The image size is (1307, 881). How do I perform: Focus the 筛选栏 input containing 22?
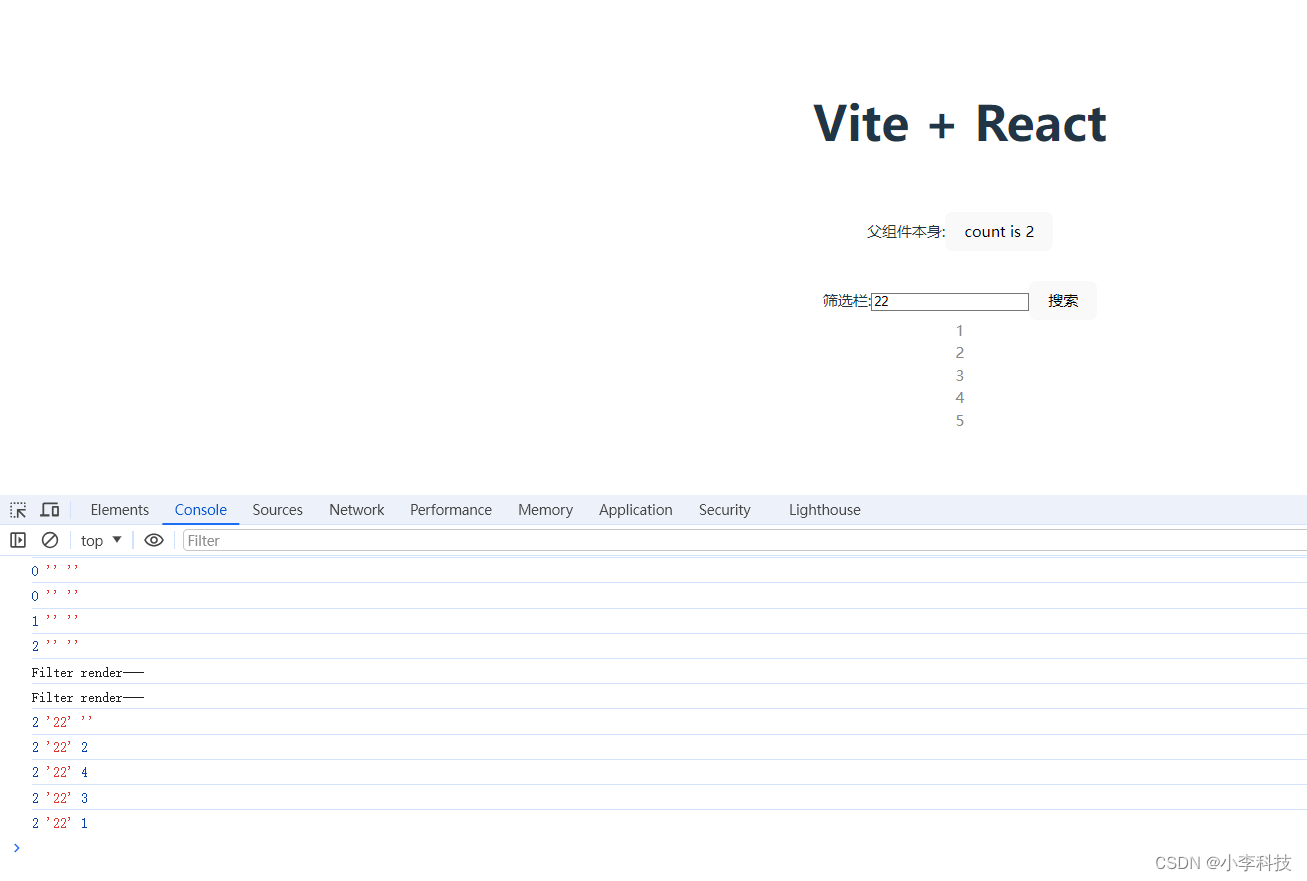tap(950, 301)
